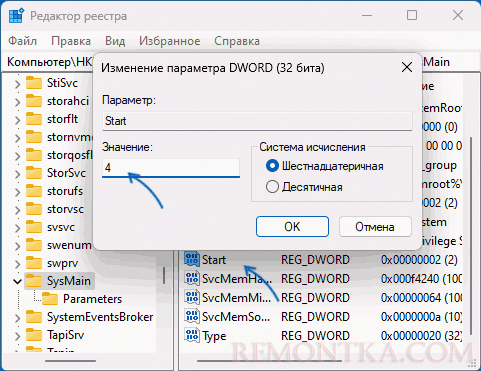
Task: Select the swenum folder icon
Action: click(x=34, y=245)
